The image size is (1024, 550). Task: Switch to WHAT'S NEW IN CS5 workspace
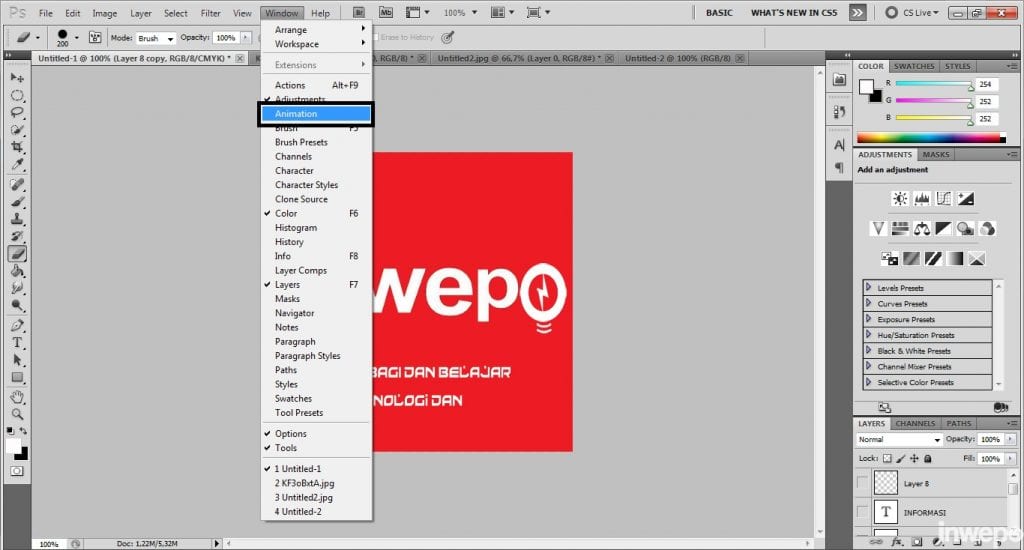coord(793,12)
